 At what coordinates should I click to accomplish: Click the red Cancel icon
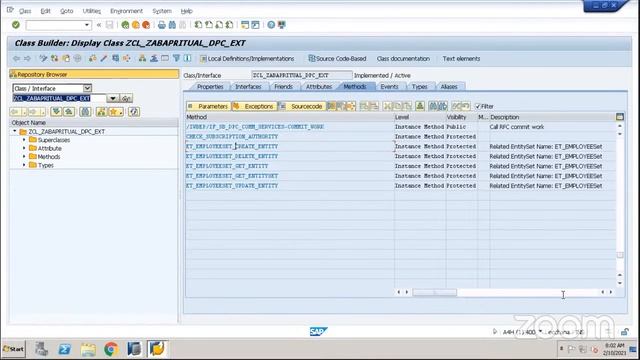pos(146,25)
